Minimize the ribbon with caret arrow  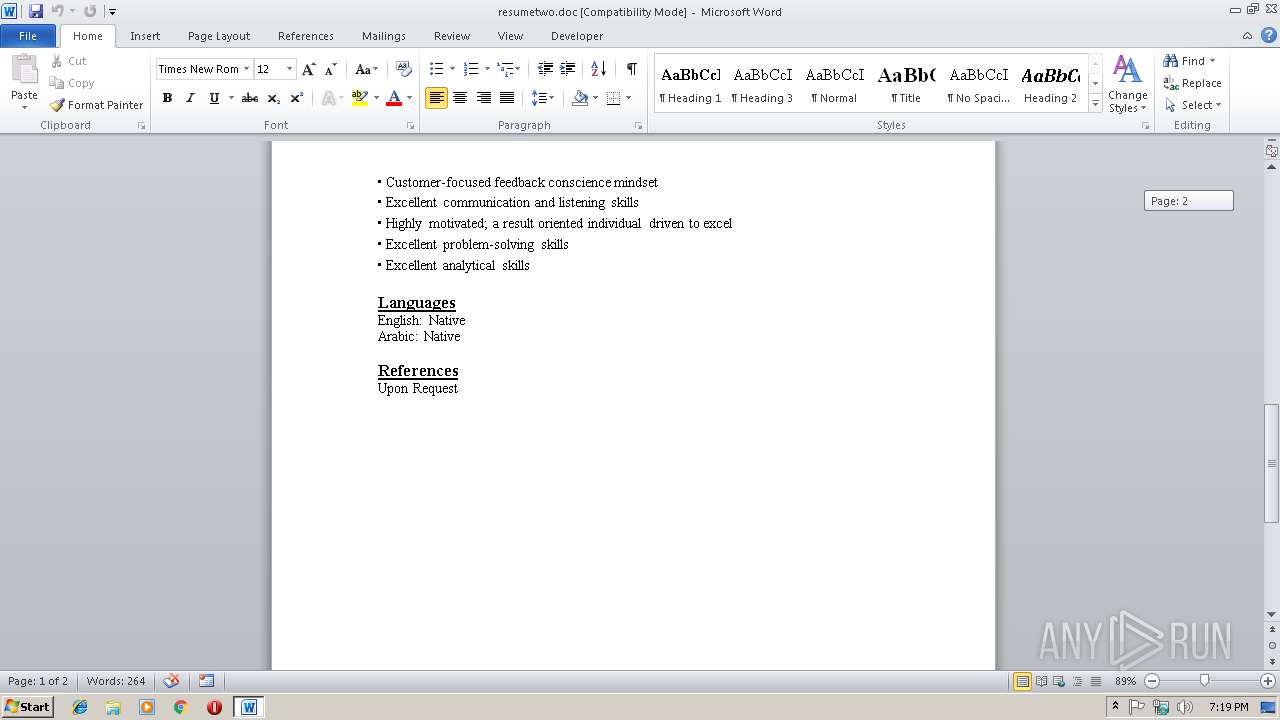tap(1248, 36)
